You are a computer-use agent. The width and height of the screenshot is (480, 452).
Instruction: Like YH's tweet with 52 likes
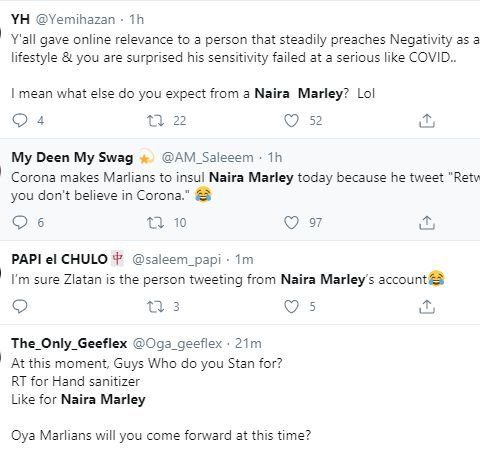click(x=291, y=121)
